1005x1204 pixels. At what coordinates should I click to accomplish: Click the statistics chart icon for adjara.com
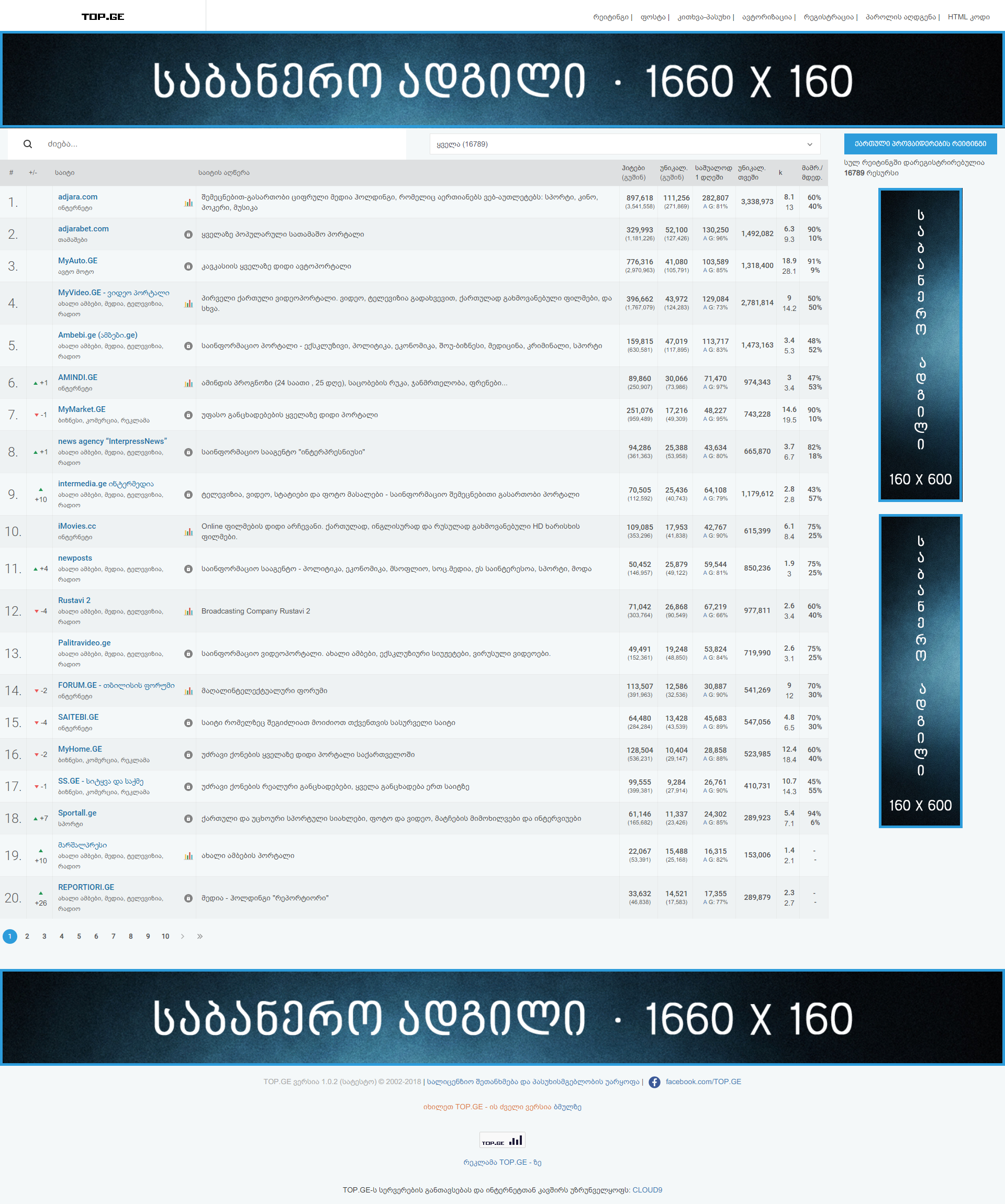[x=188, y=203]
